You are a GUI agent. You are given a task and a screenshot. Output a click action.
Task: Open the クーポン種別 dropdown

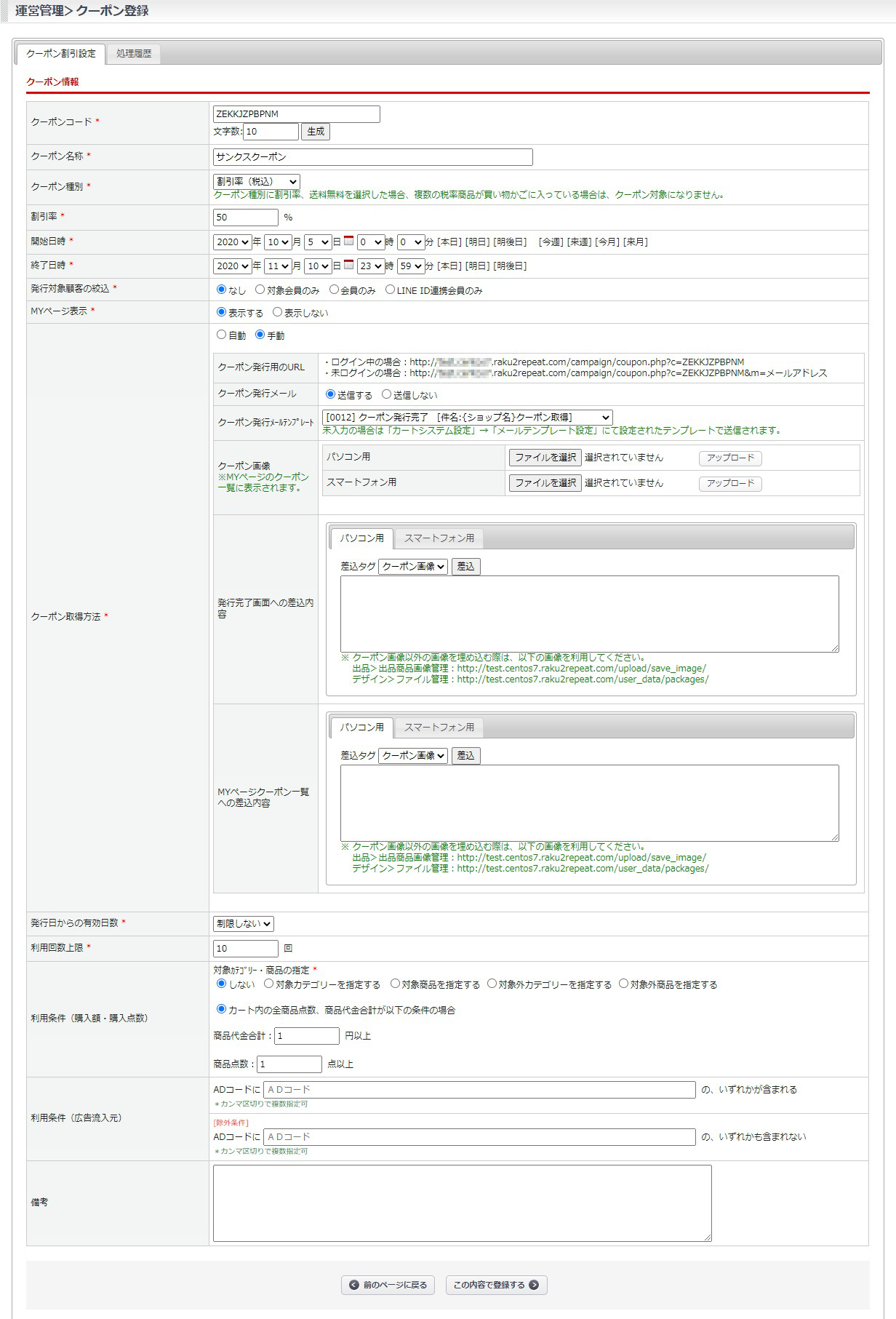[257, 182]
